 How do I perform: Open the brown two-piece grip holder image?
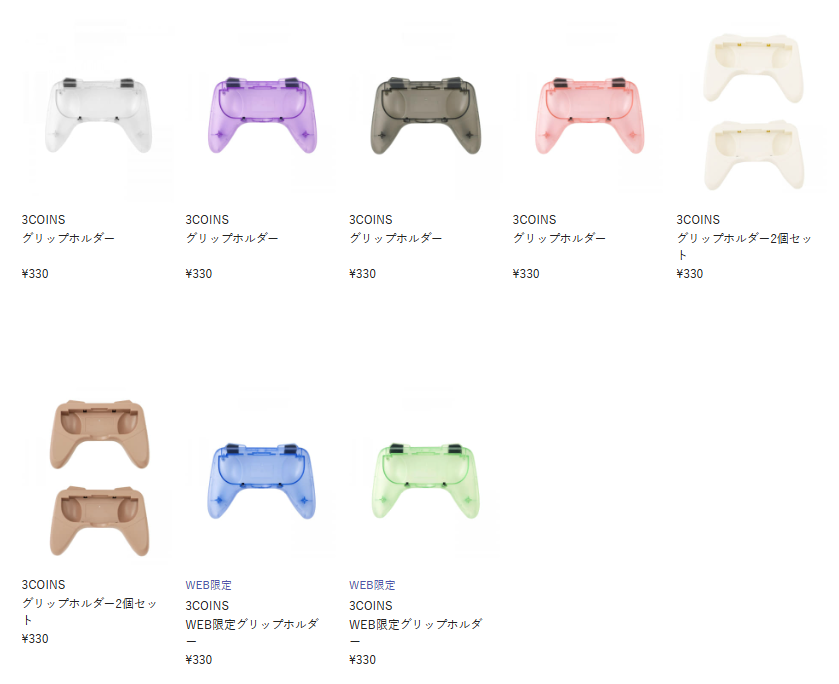[98, 478]
